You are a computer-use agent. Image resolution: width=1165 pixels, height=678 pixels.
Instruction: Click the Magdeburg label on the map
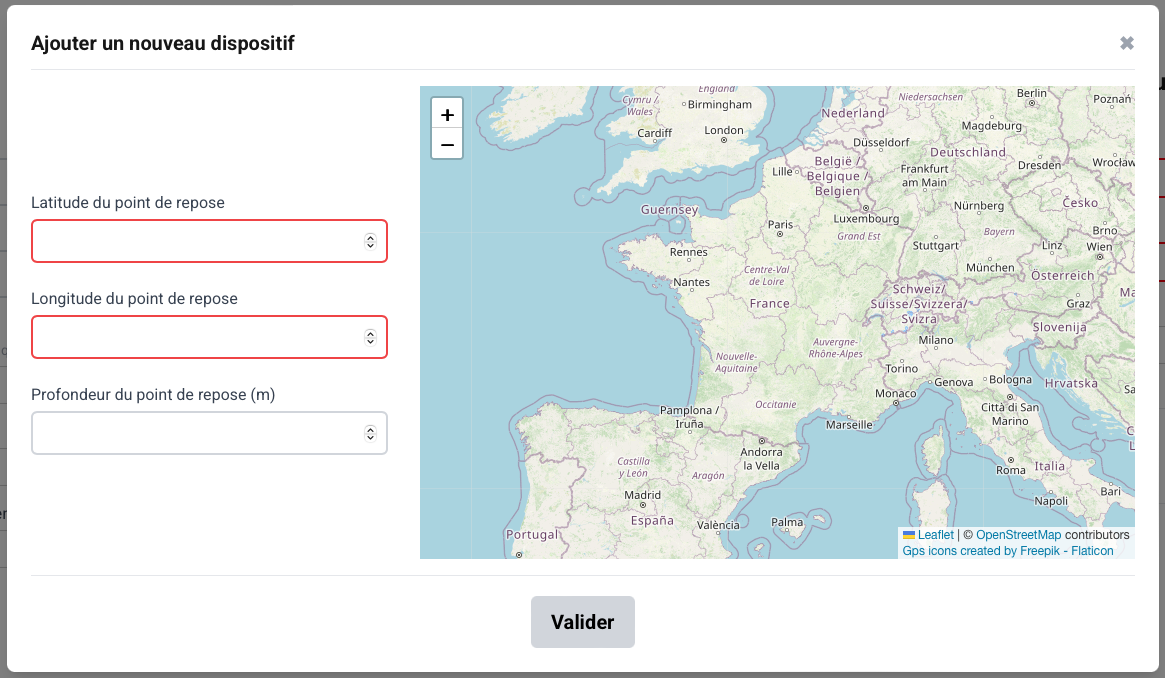point(991,126)
